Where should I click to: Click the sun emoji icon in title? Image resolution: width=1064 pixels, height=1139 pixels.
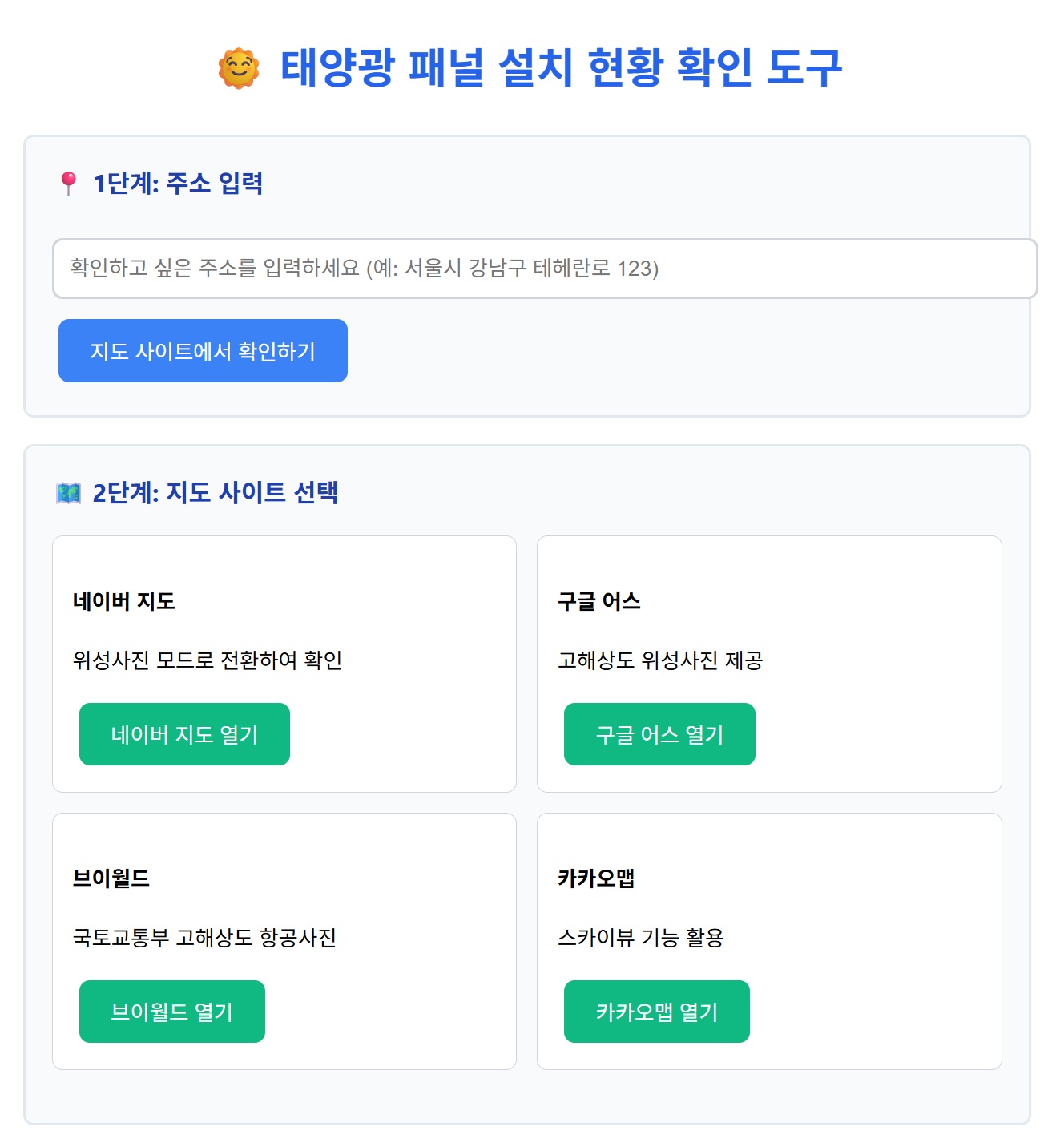(239, 68)
